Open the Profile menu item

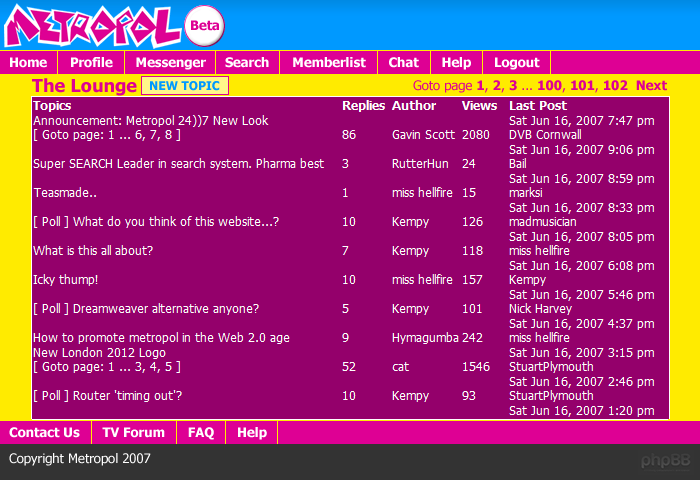[x=92, y=63]
